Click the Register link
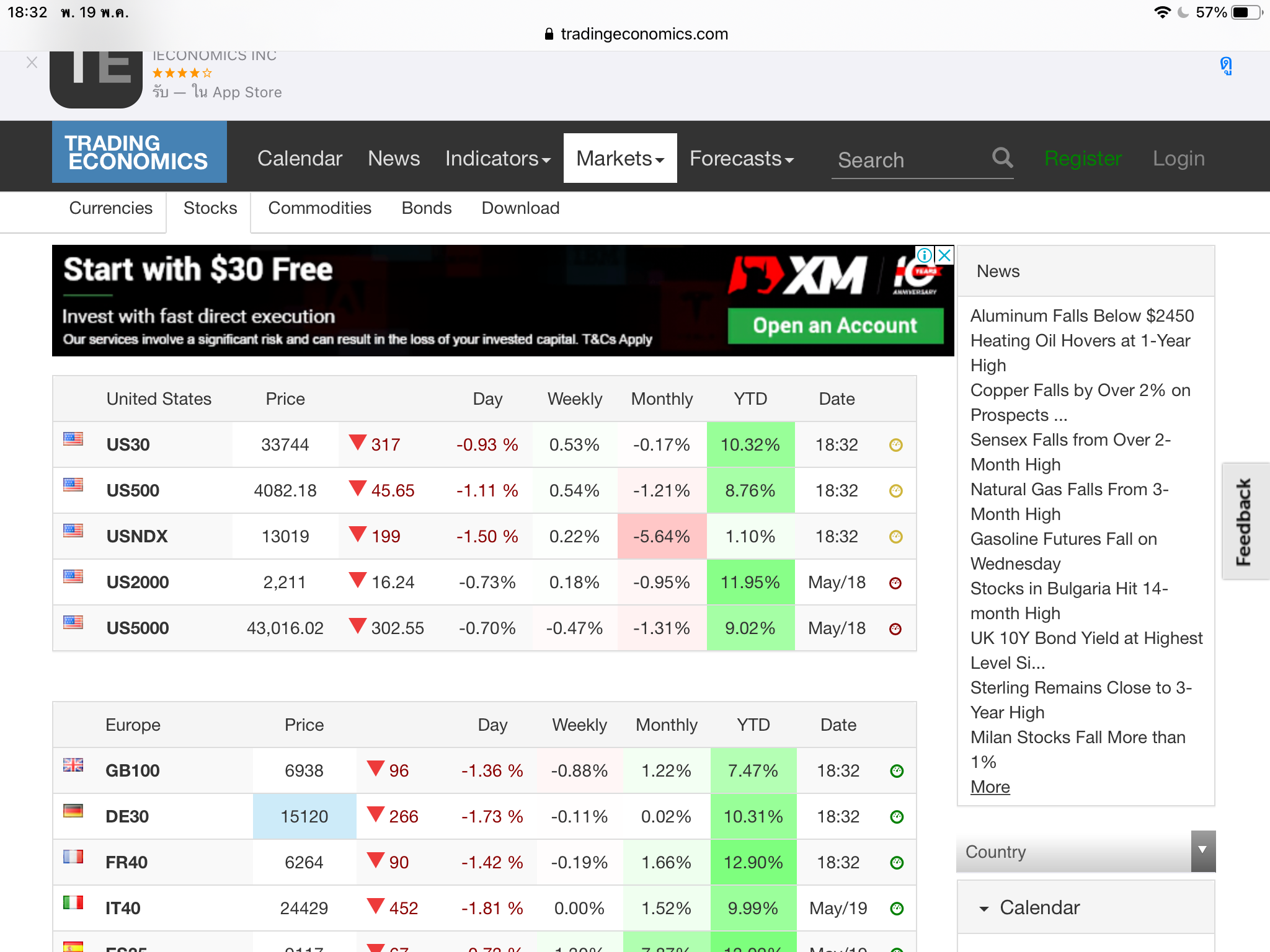Viewport: 1270px width, 952px height. (x=1083, y=159)
